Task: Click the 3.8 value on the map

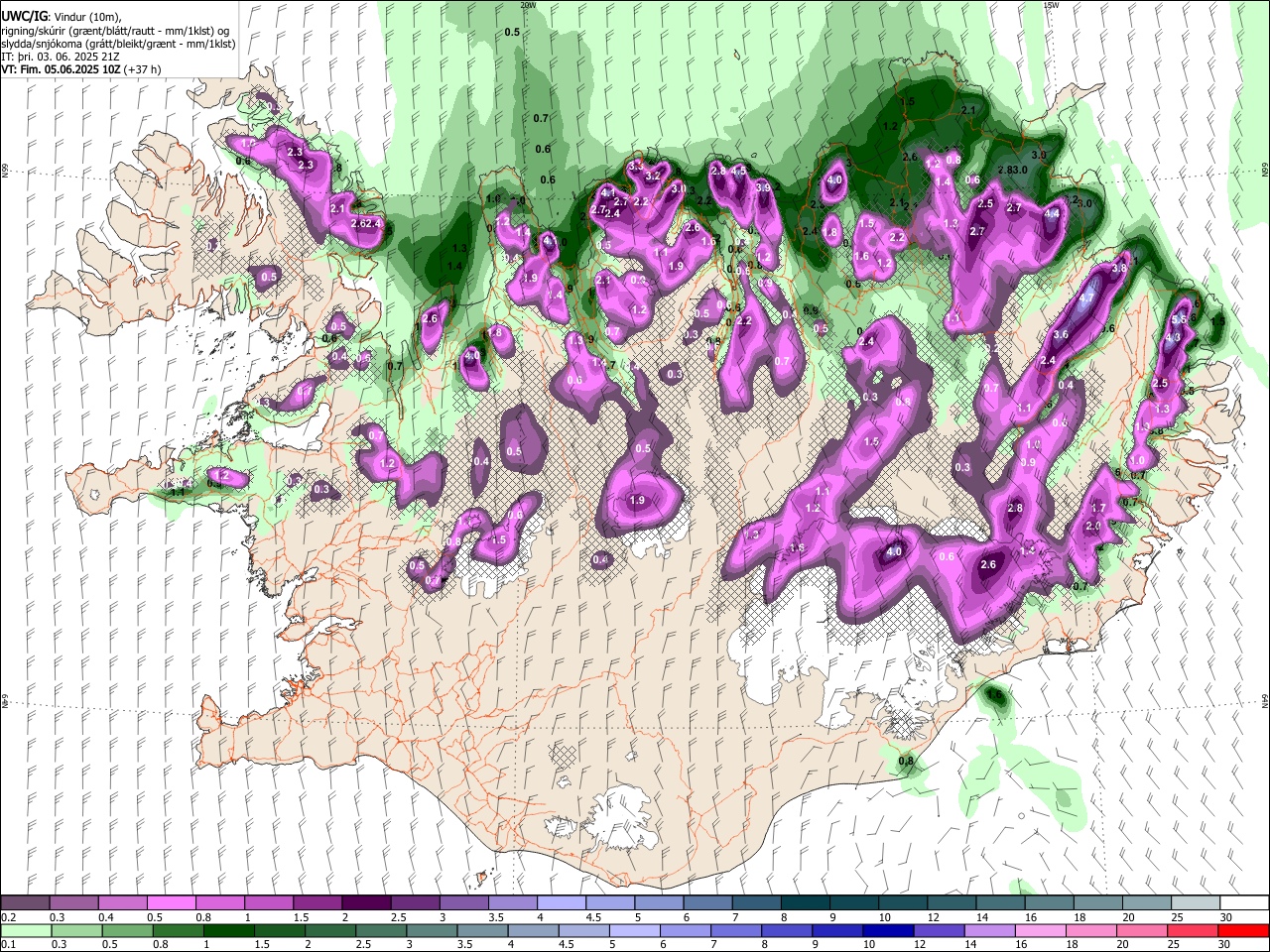Action: point(1120,268)
